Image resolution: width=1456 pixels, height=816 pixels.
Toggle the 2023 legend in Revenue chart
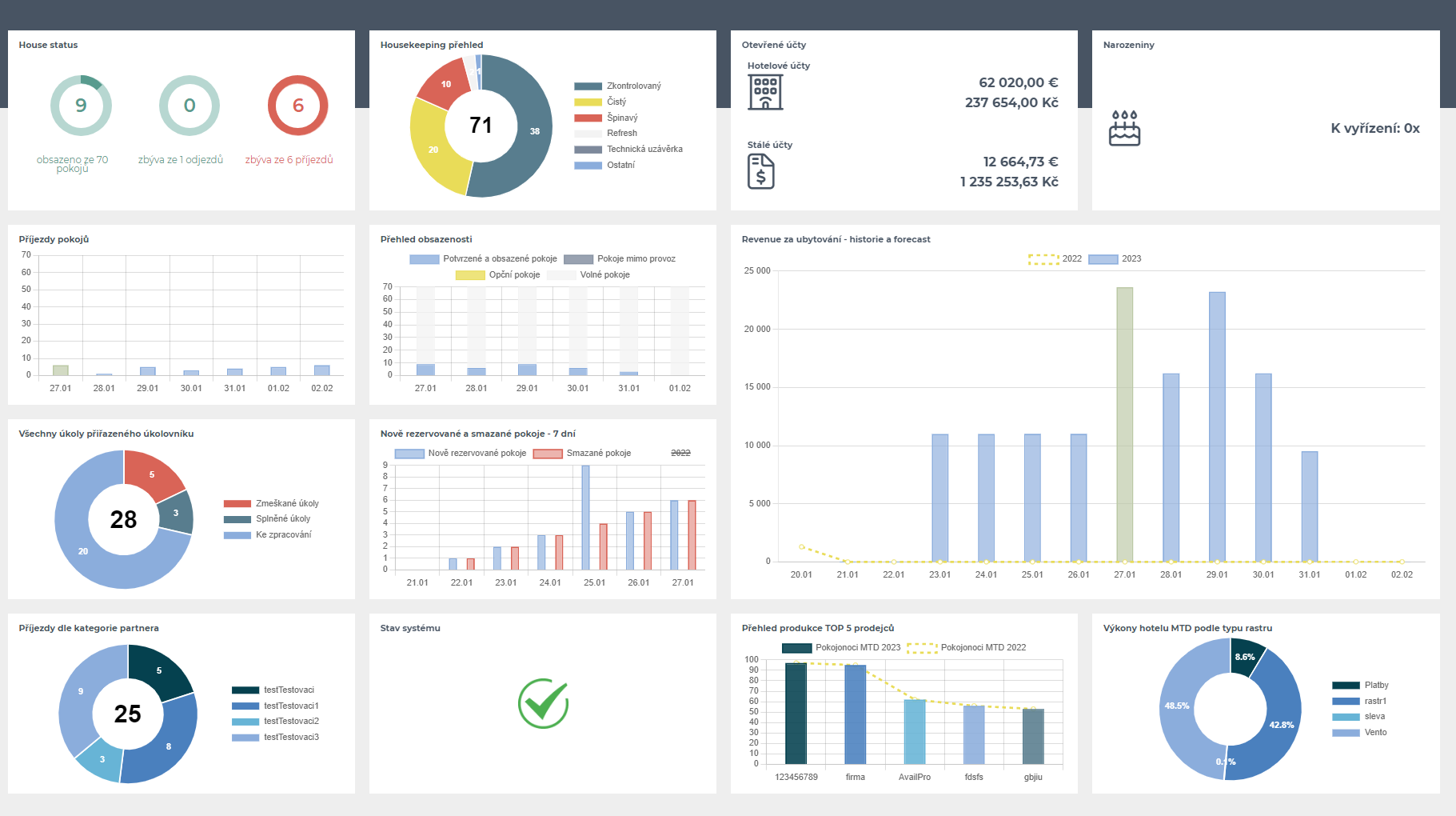(1115, 258)
